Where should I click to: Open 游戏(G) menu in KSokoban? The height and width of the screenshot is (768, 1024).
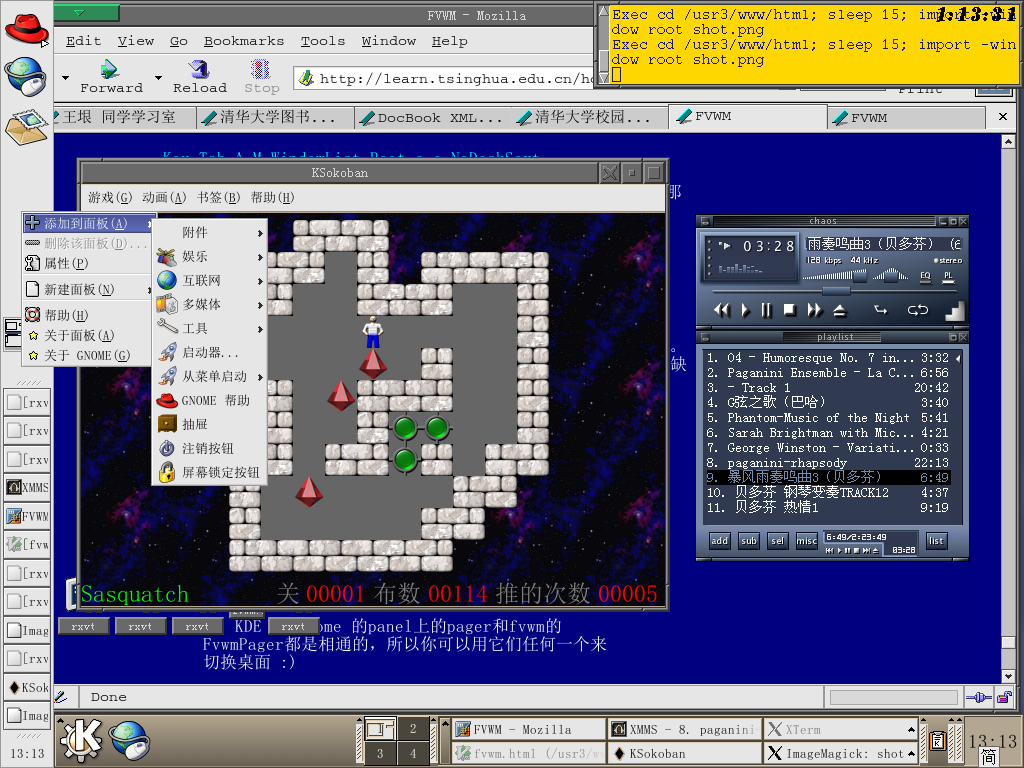coord(110,197)
